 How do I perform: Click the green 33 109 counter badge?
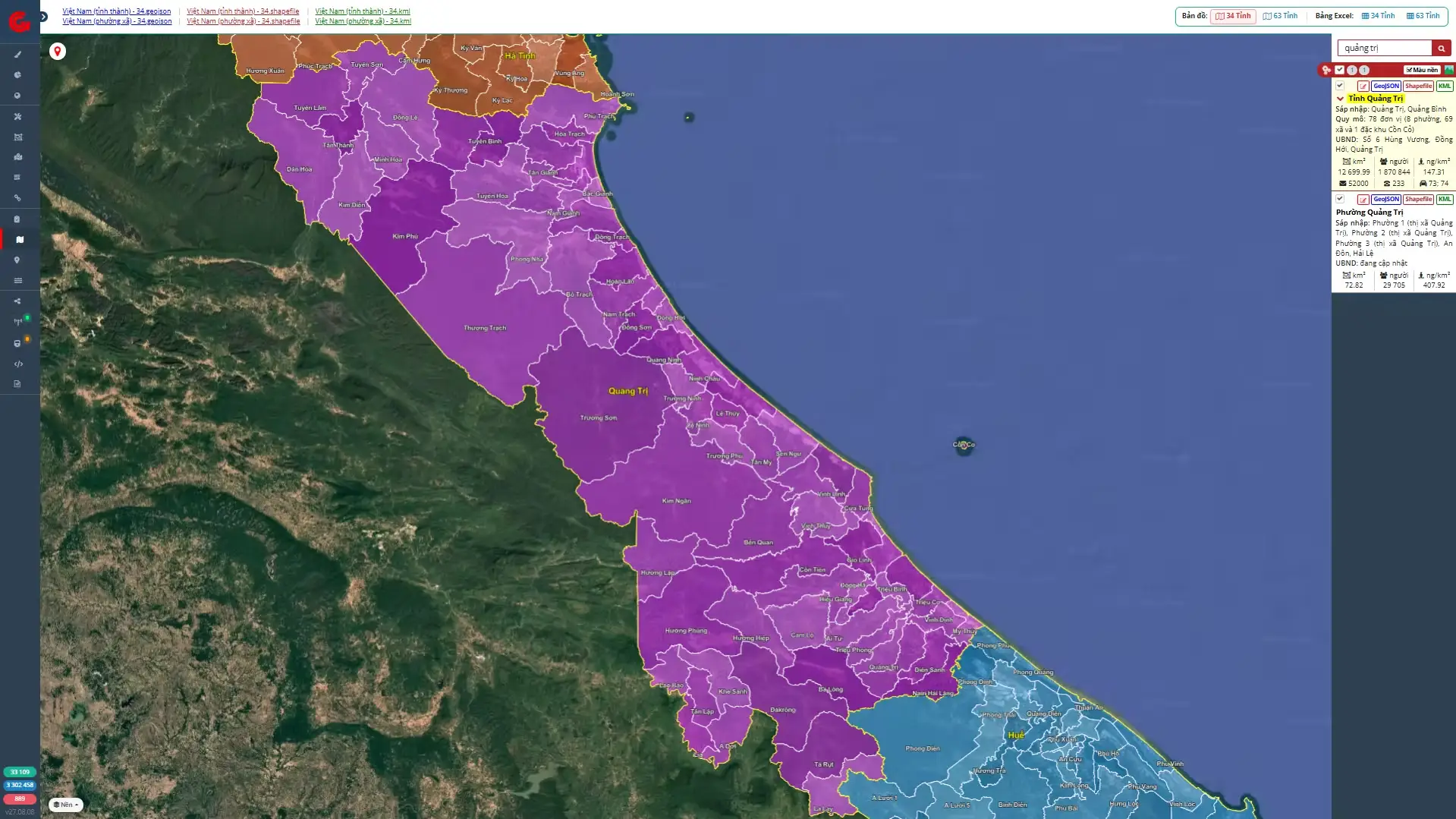20,772
